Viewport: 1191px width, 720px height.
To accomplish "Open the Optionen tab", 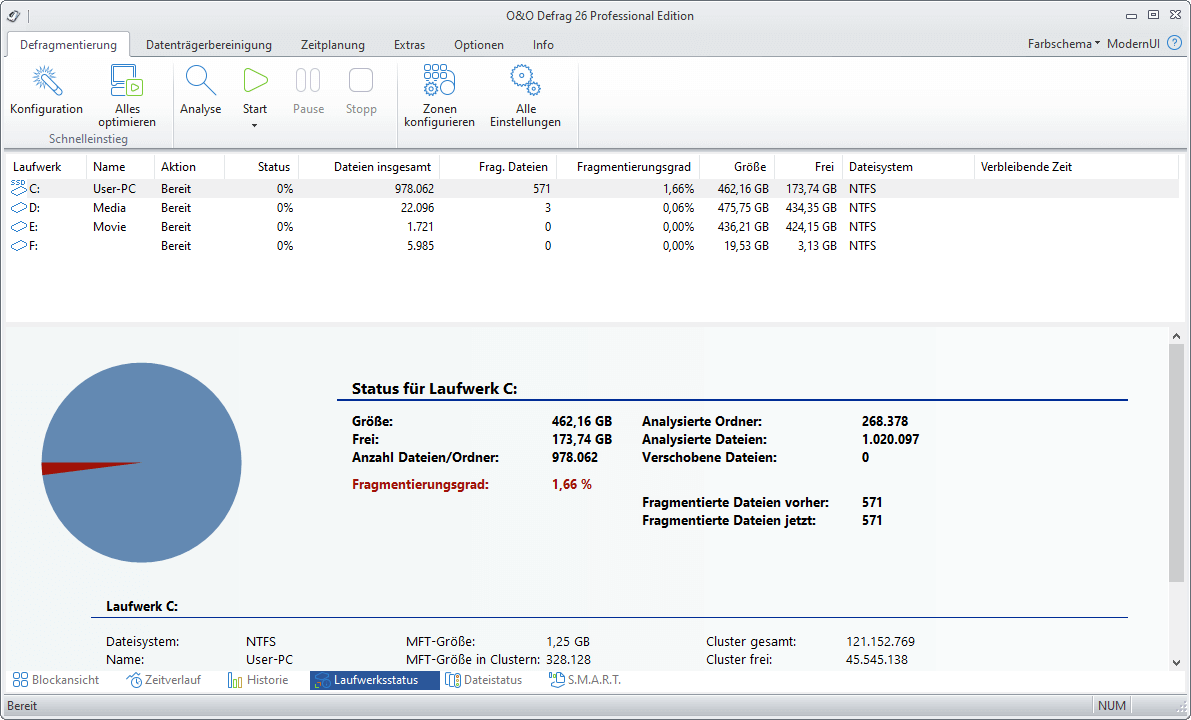I will tap(479, 45).
